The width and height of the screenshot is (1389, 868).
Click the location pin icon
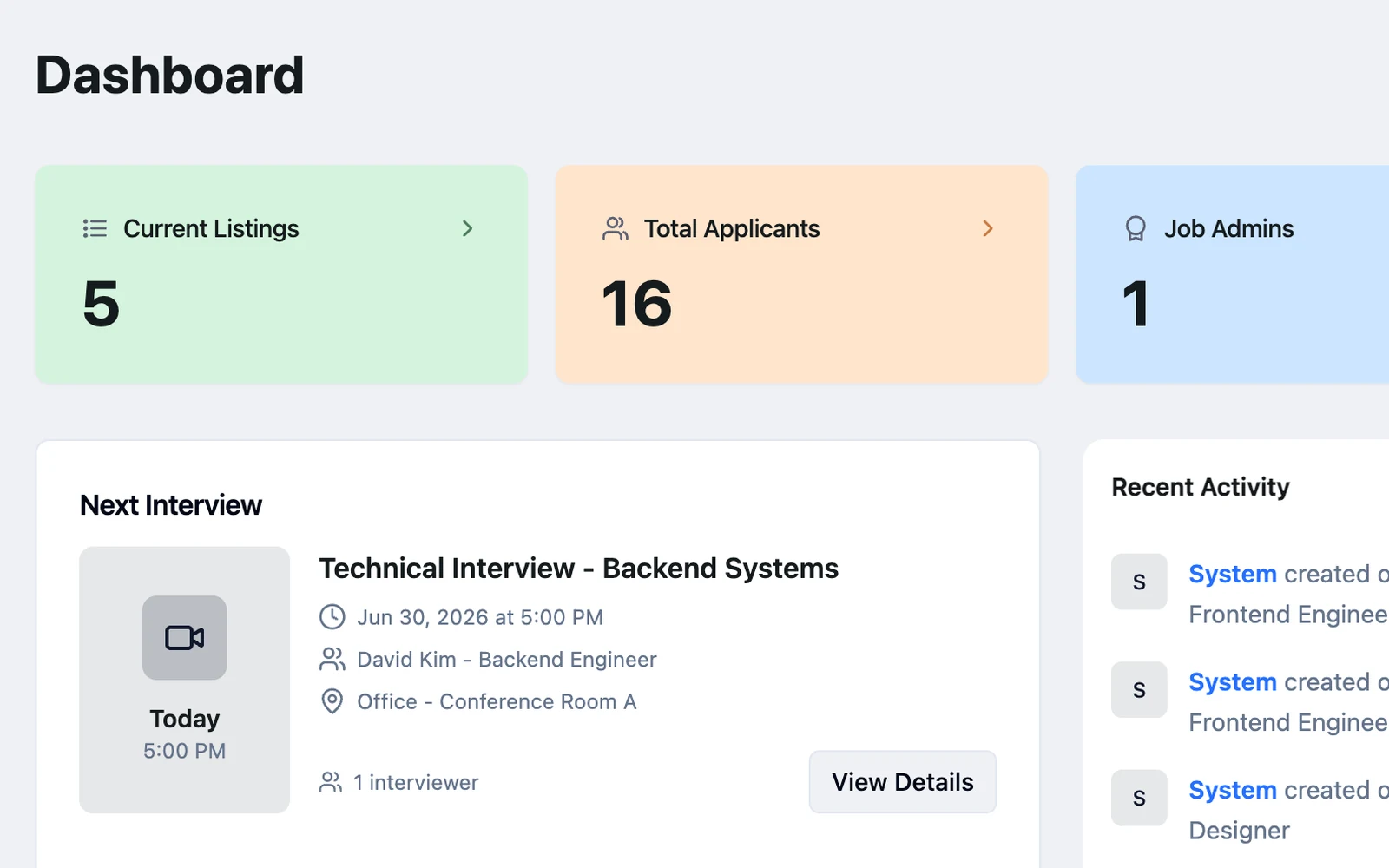[332, 701]
